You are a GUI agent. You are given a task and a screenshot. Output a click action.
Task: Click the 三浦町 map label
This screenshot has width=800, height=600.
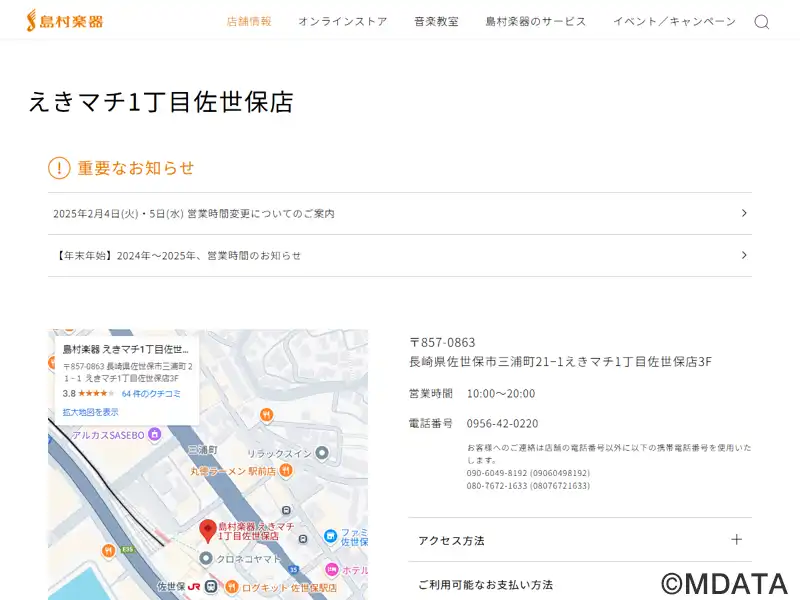[x=203, y=449]
